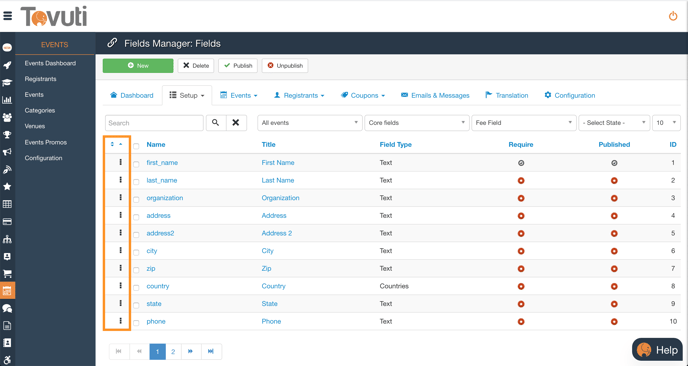Click the Unpublish button

[285, 65]
